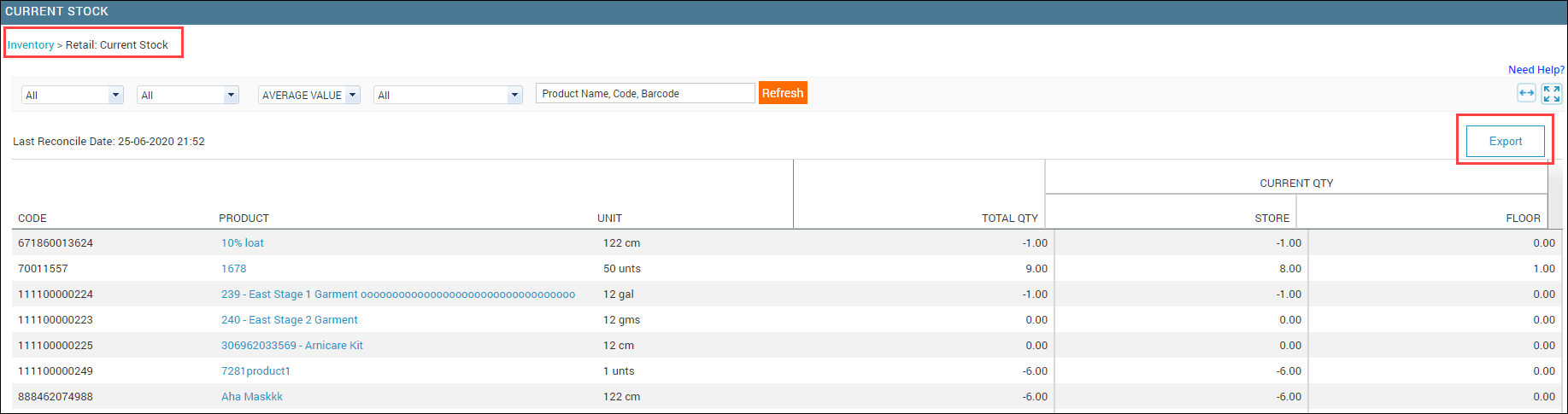Sort by the CODE column header
The height and width of the screenshot is (414, 1568).
(x=32, y=219)
